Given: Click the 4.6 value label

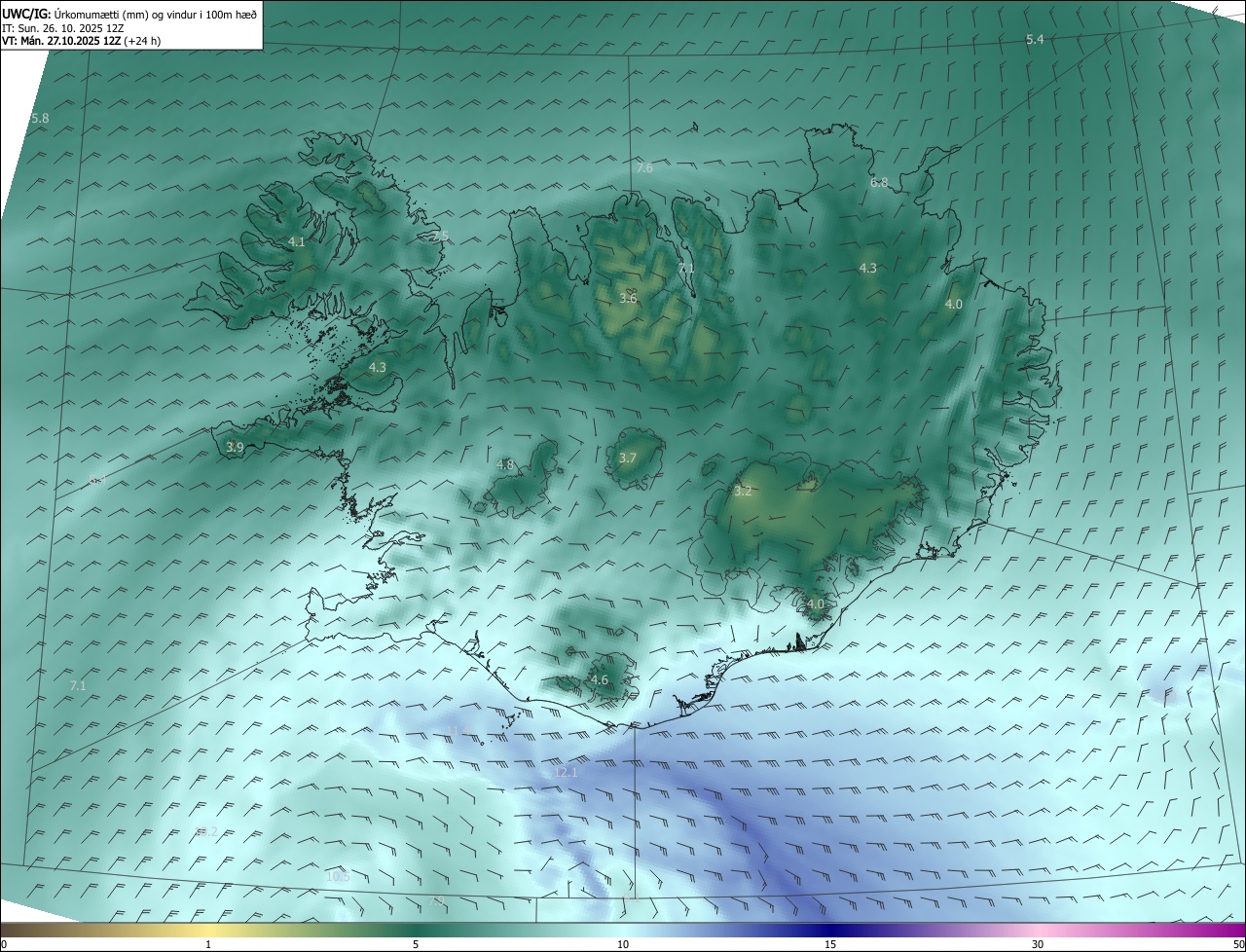Looking at the screenshot, I should pyautogui.click(x=600, y=680).
